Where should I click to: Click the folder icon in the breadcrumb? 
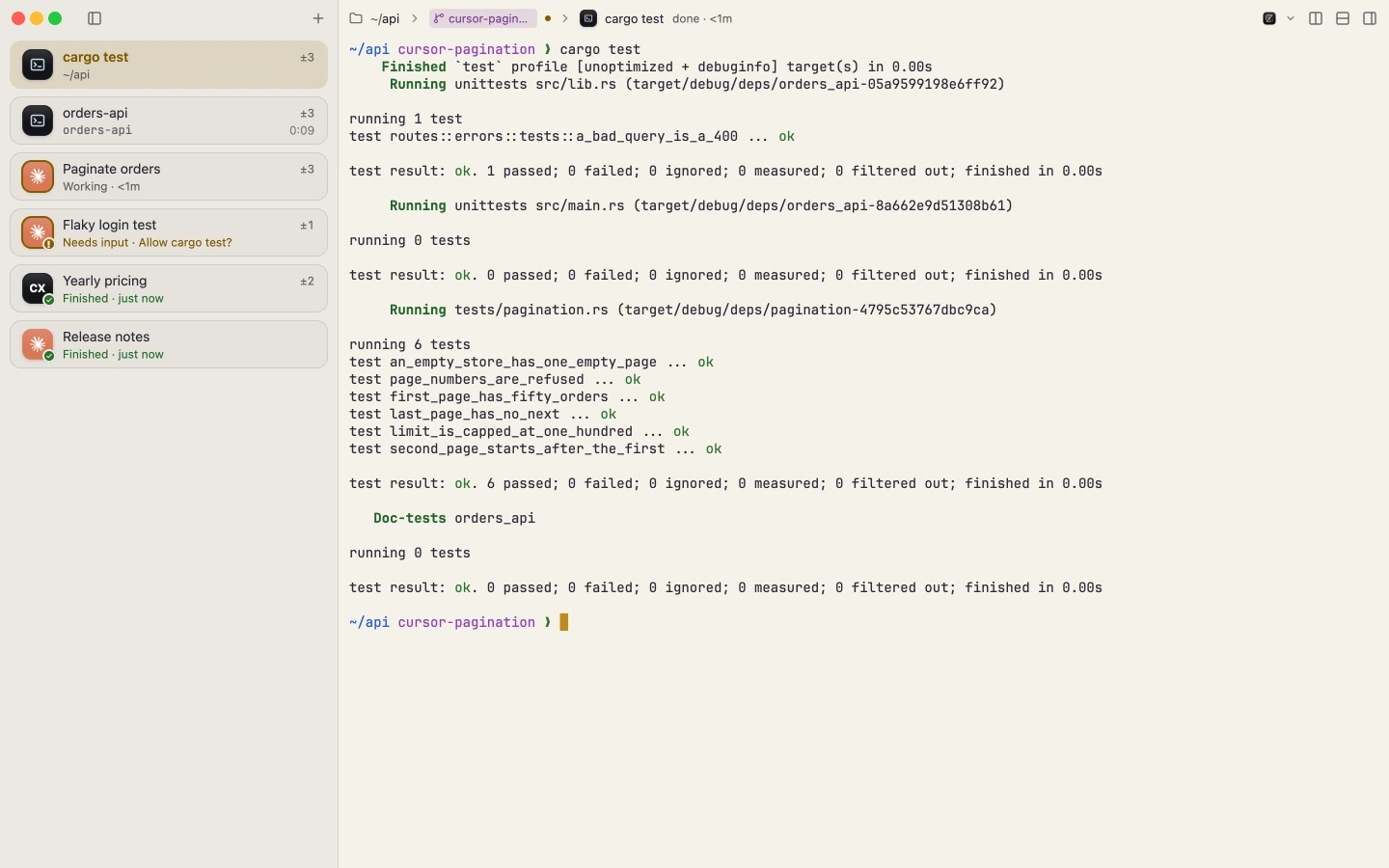tap(356, 18)
